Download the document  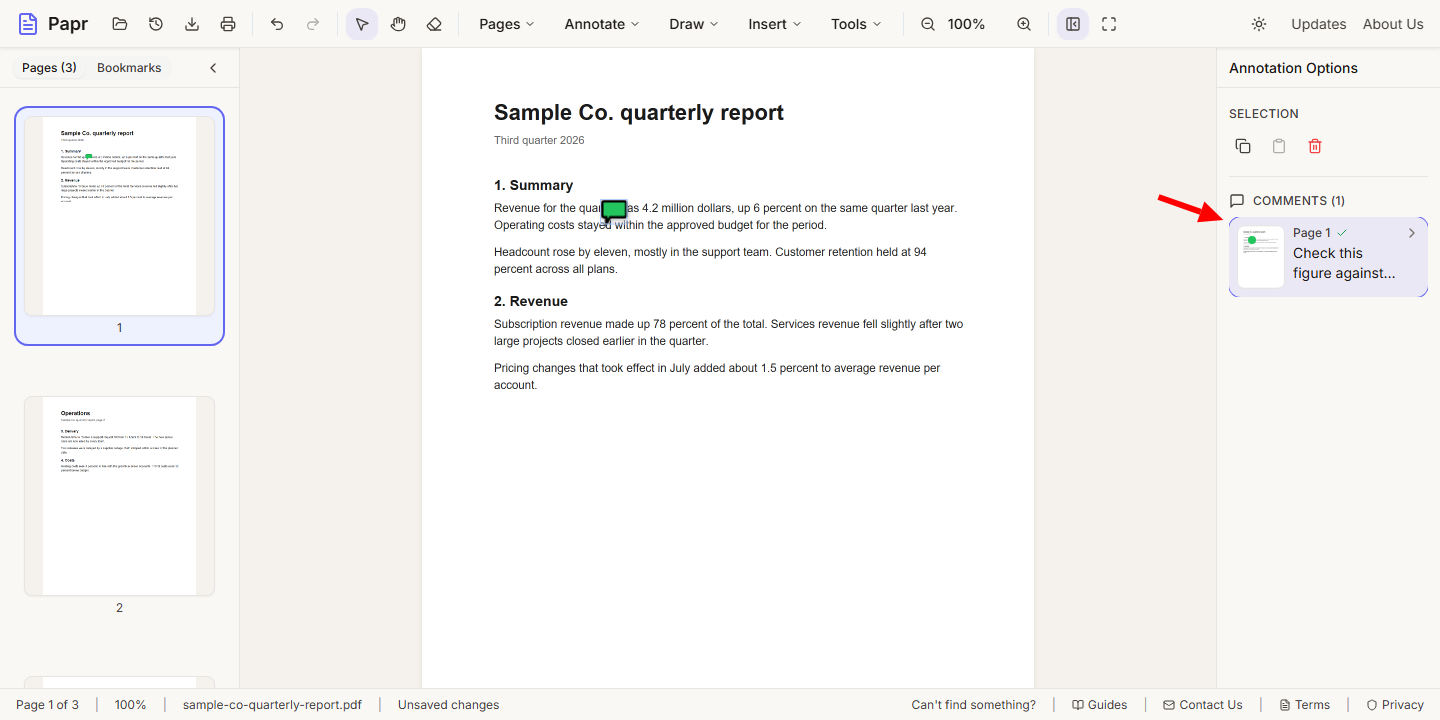192,24
